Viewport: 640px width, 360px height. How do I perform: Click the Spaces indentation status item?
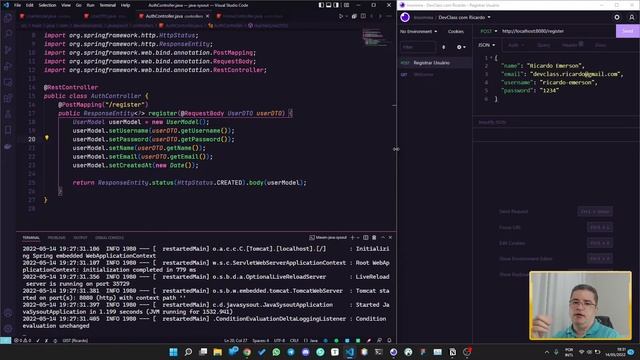click(x=260, y=340)
